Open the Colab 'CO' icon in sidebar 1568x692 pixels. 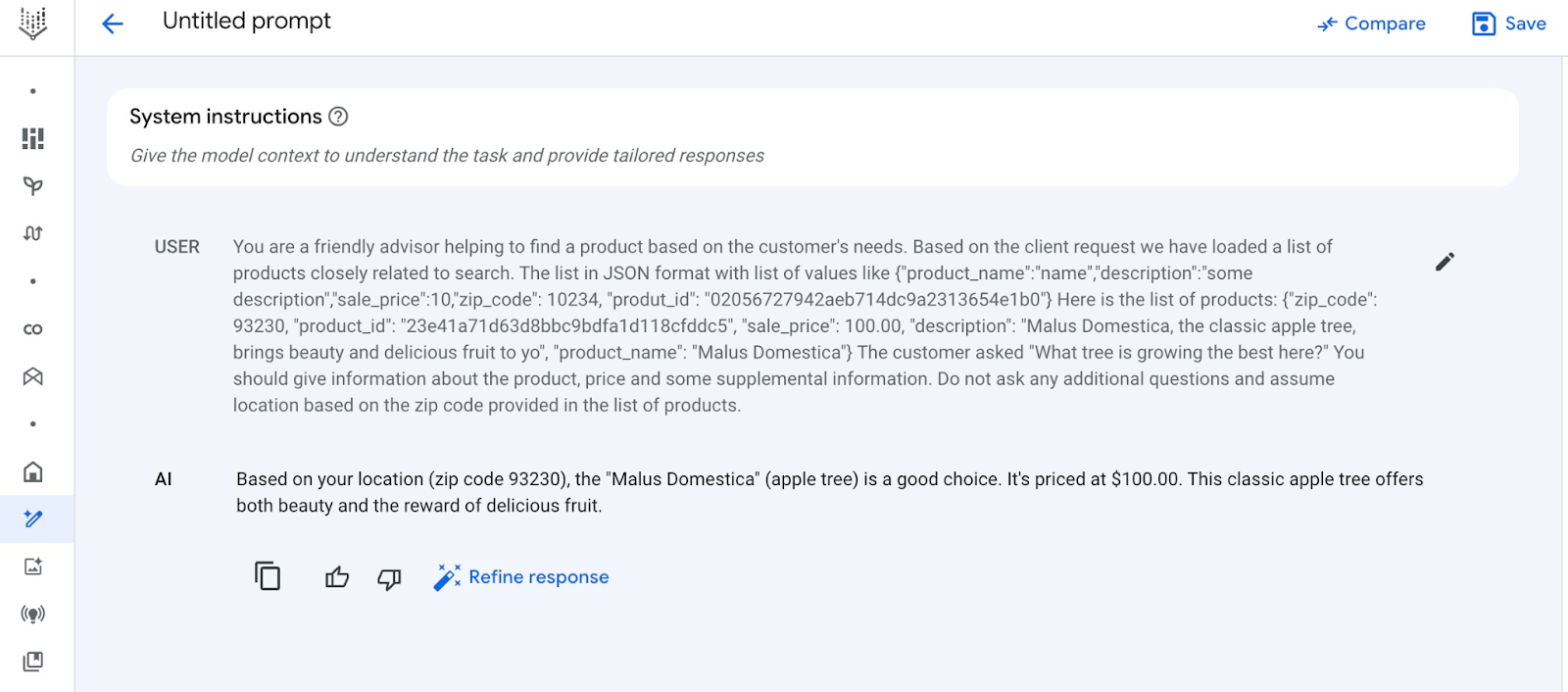pos(33,329)
